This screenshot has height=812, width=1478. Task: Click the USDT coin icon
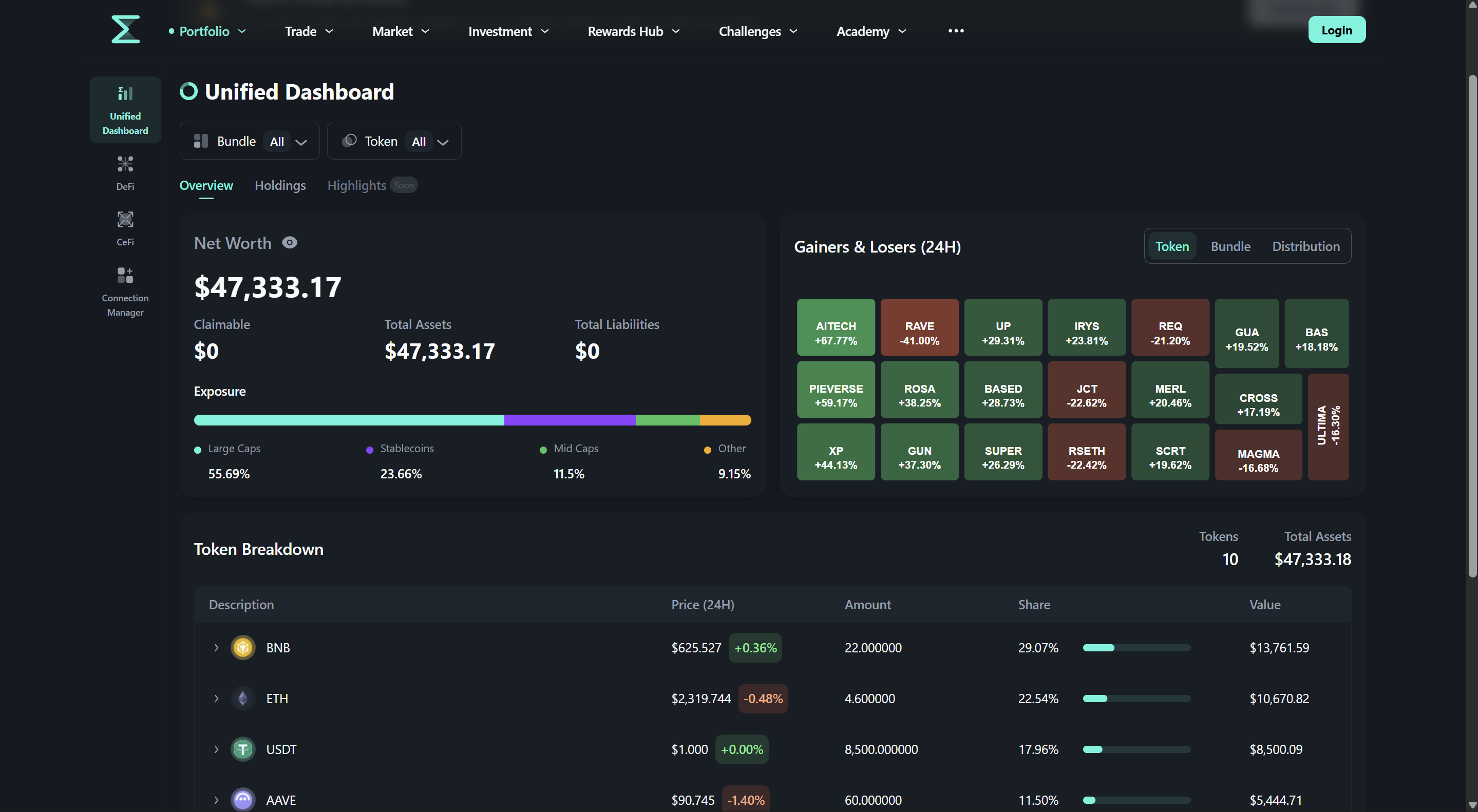tap(243, 749)
